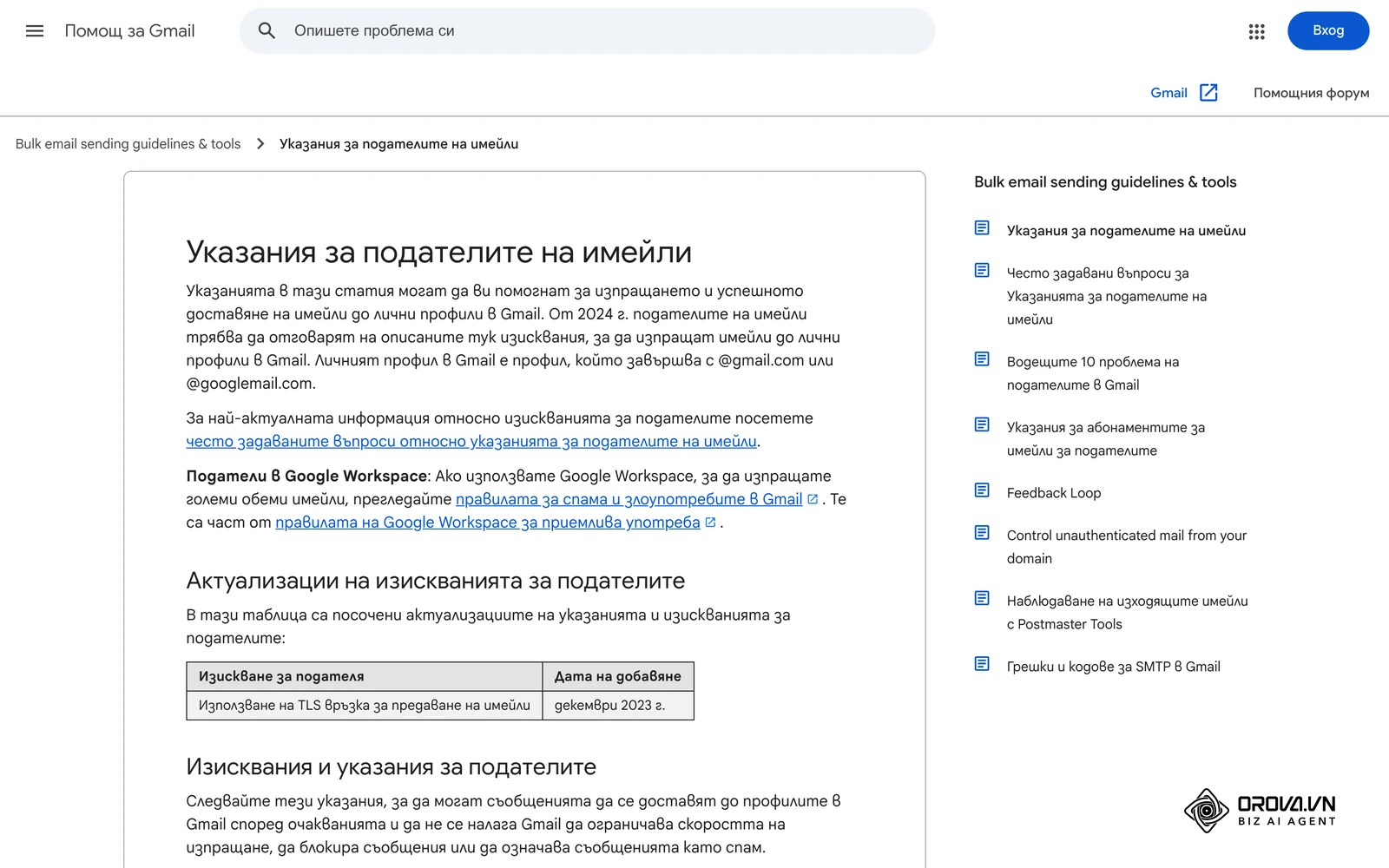Open 'правилата за спама и злоупотребите в Gmail' link
Viewport: 1389px width, 868px height.
tap(629, 500)
